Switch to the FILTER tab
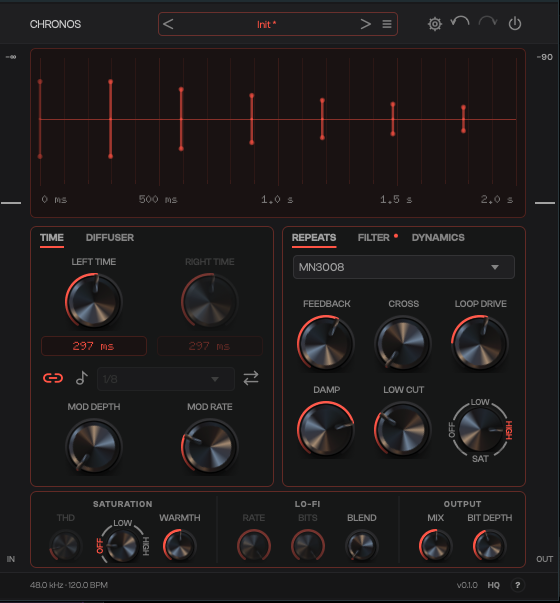 pyautogui.click(x=374, y=238)
